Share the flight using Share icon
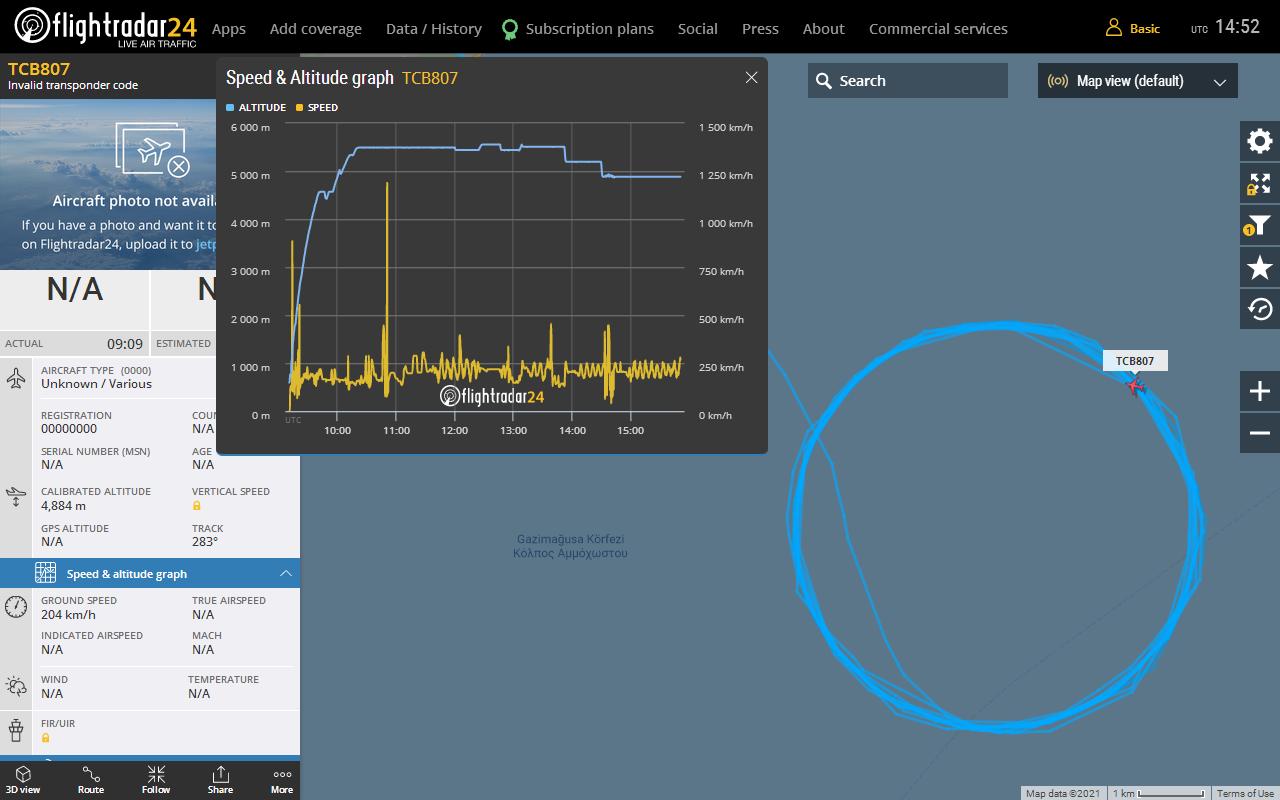The height and width of the screenshot is (800, 1280). click(x=220, y=780)
